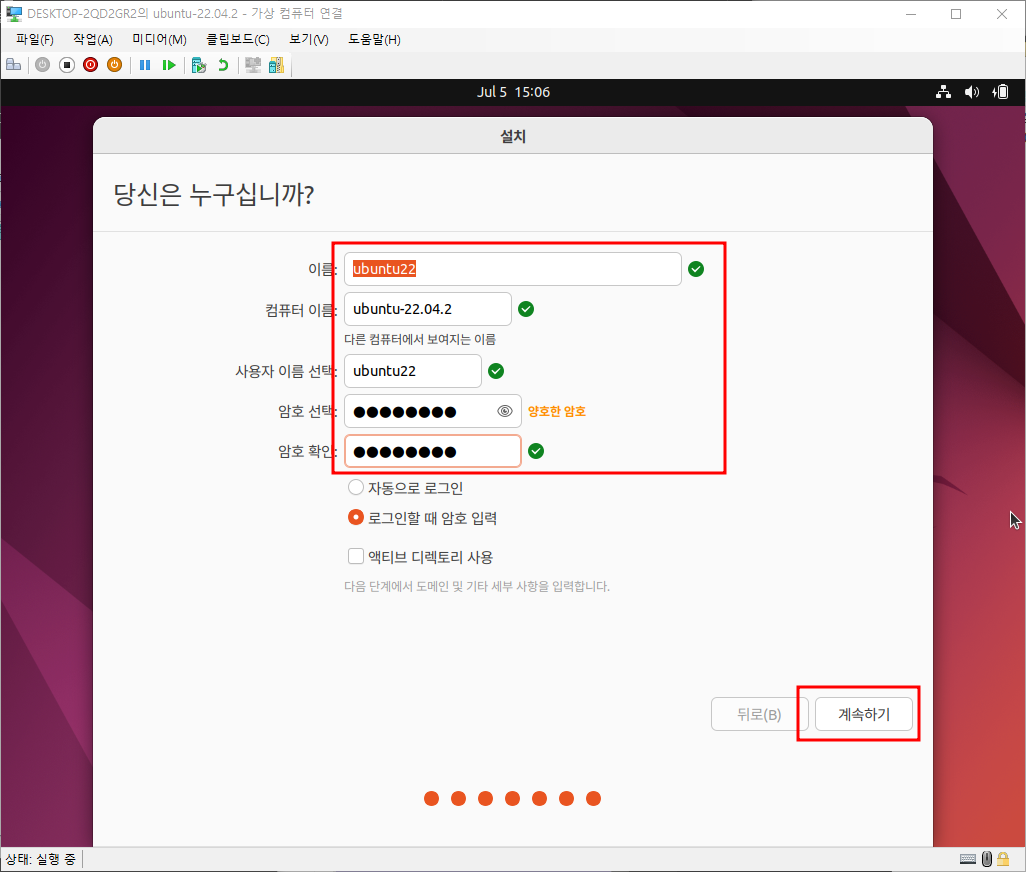This screenshot has height=872, width=1026.
Task: Open the Ubuntu network status icon
Action: 943,92
